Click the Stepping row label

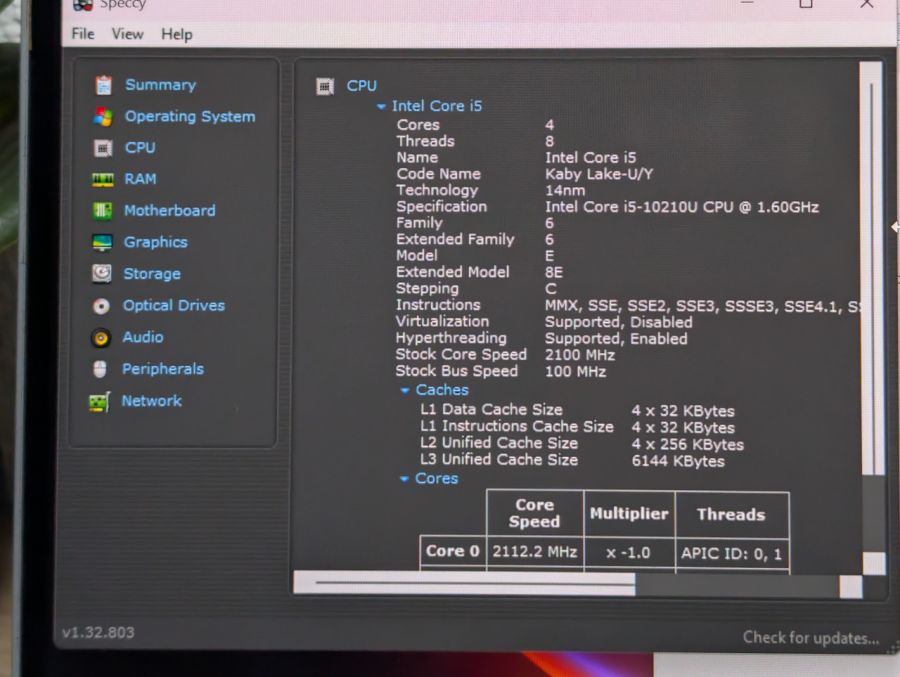point(428,289)
